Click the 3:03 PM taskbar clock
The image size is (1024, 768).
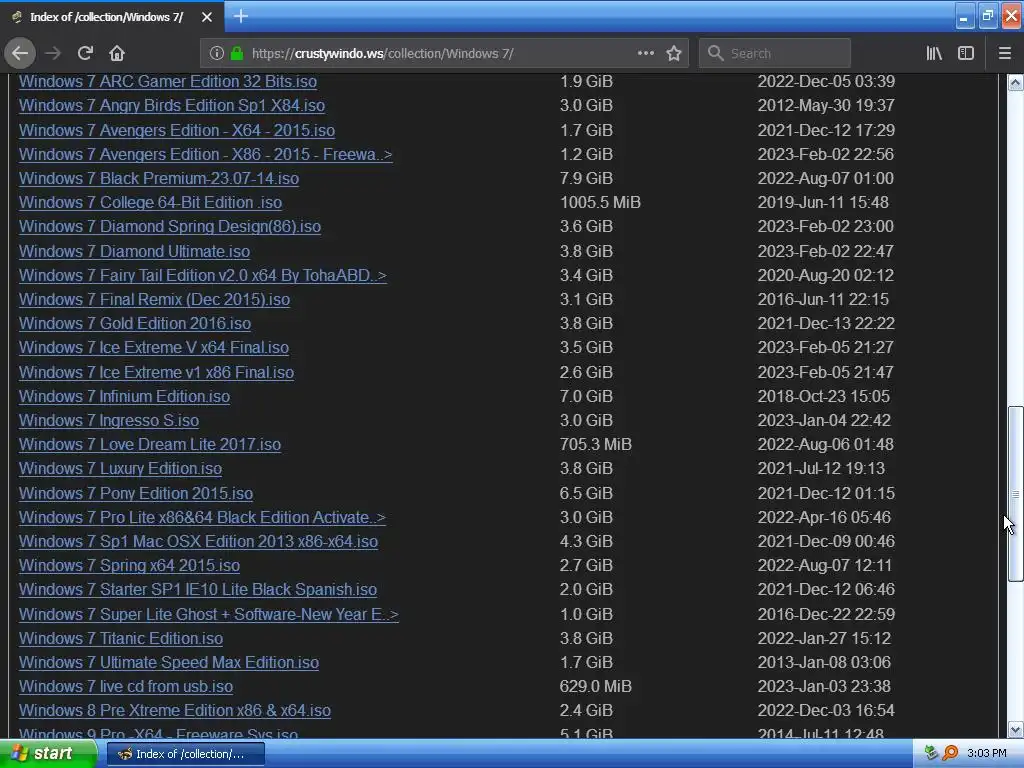tap(987, 754)
